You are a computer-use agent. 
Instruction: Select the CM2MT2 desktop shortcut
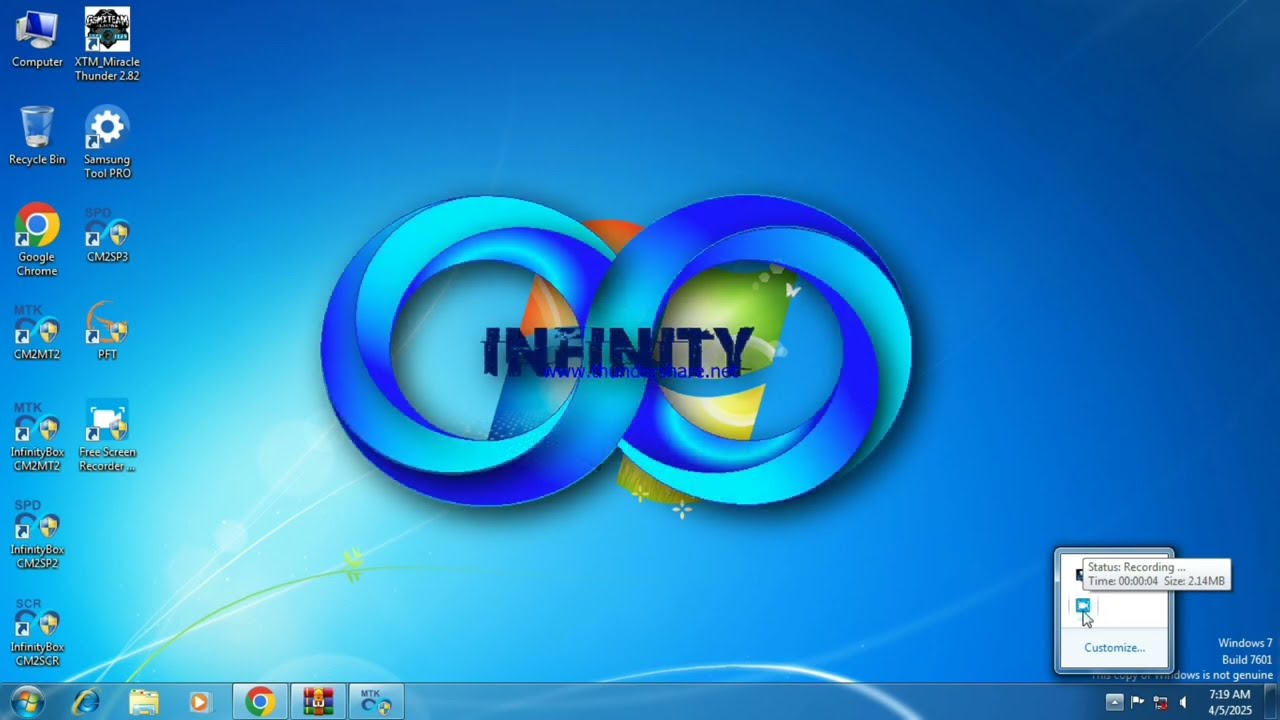pyautogui.click(x=37, y=333)
